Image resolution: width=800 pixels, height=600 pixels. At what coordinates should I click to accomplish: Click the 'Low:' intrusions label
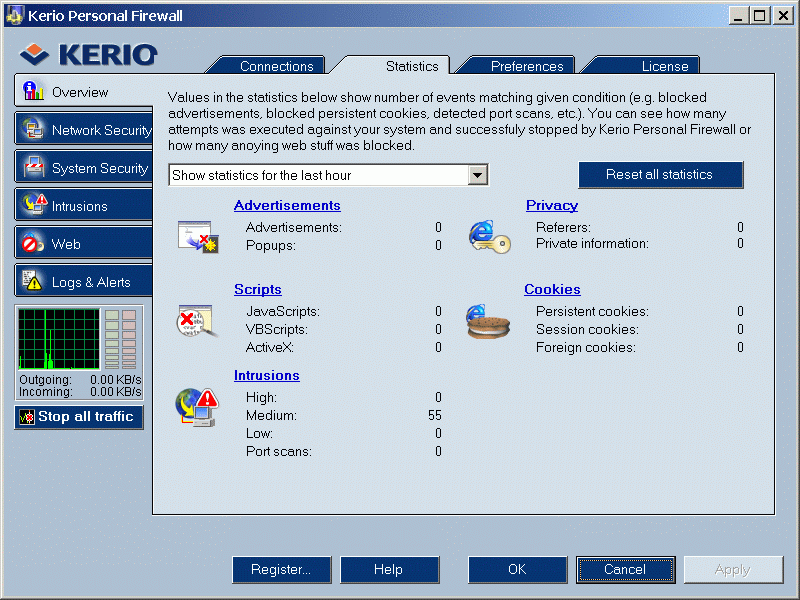tap(259, 434)
